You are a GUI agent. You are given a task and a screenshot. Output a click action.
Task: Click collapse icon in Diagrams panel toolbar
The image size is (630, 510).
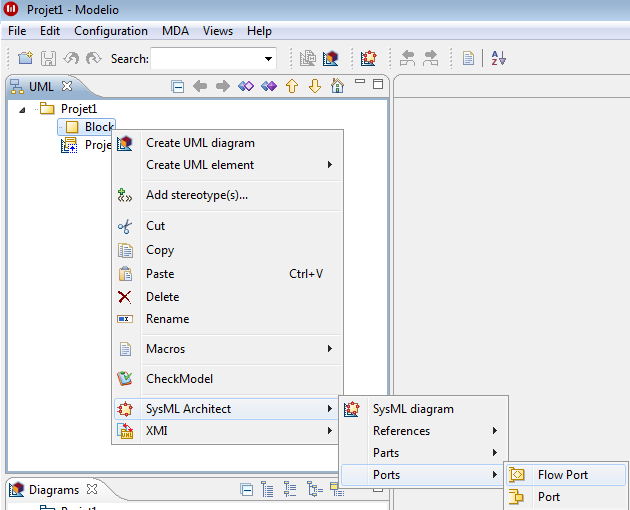click(x=246, y=490)
